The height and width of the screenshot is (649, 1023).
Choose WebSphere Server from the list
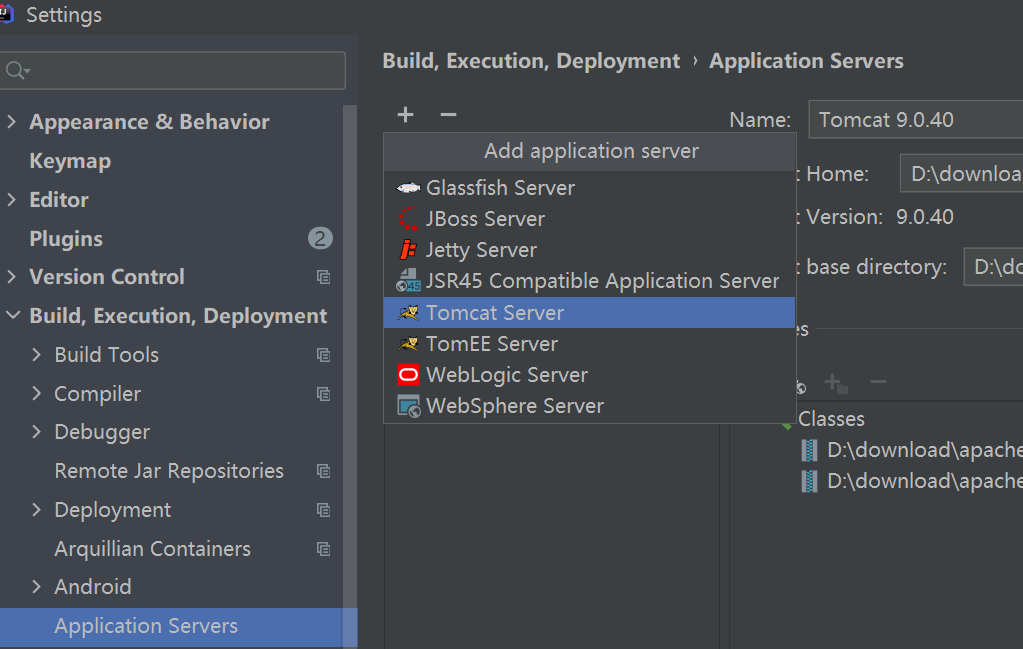tap(590, 406)
